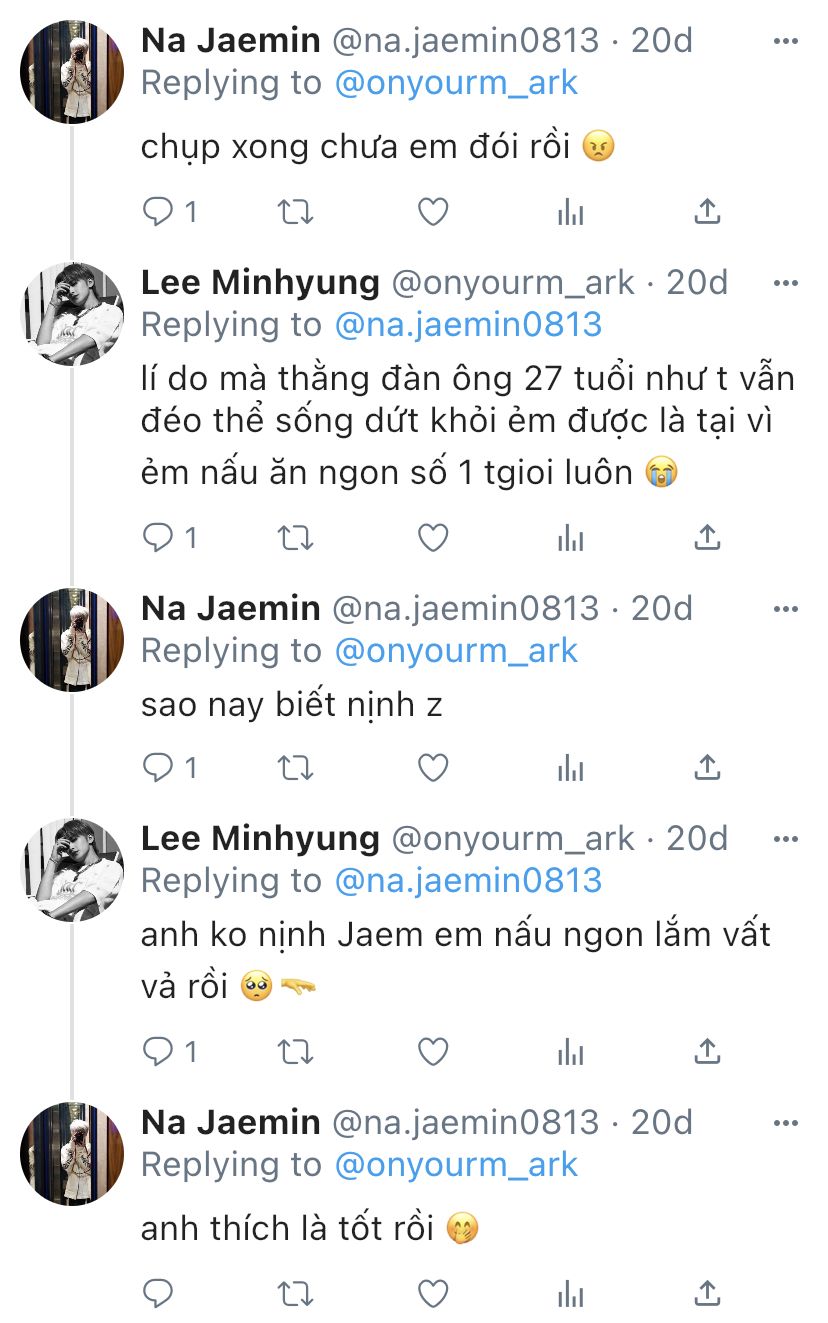Reply to the 'anh thích là tốt rồi' tweet
Viewport: 828px width, 1323px height.
pyautogui.click(x=159, y=1293)
